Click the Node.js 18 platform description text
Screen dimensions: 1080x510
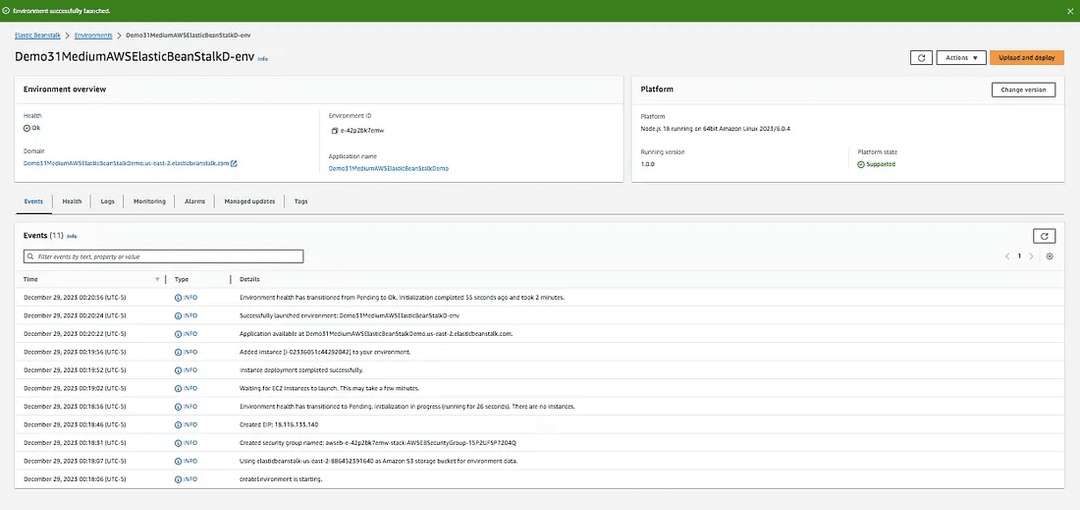[715, 129]
